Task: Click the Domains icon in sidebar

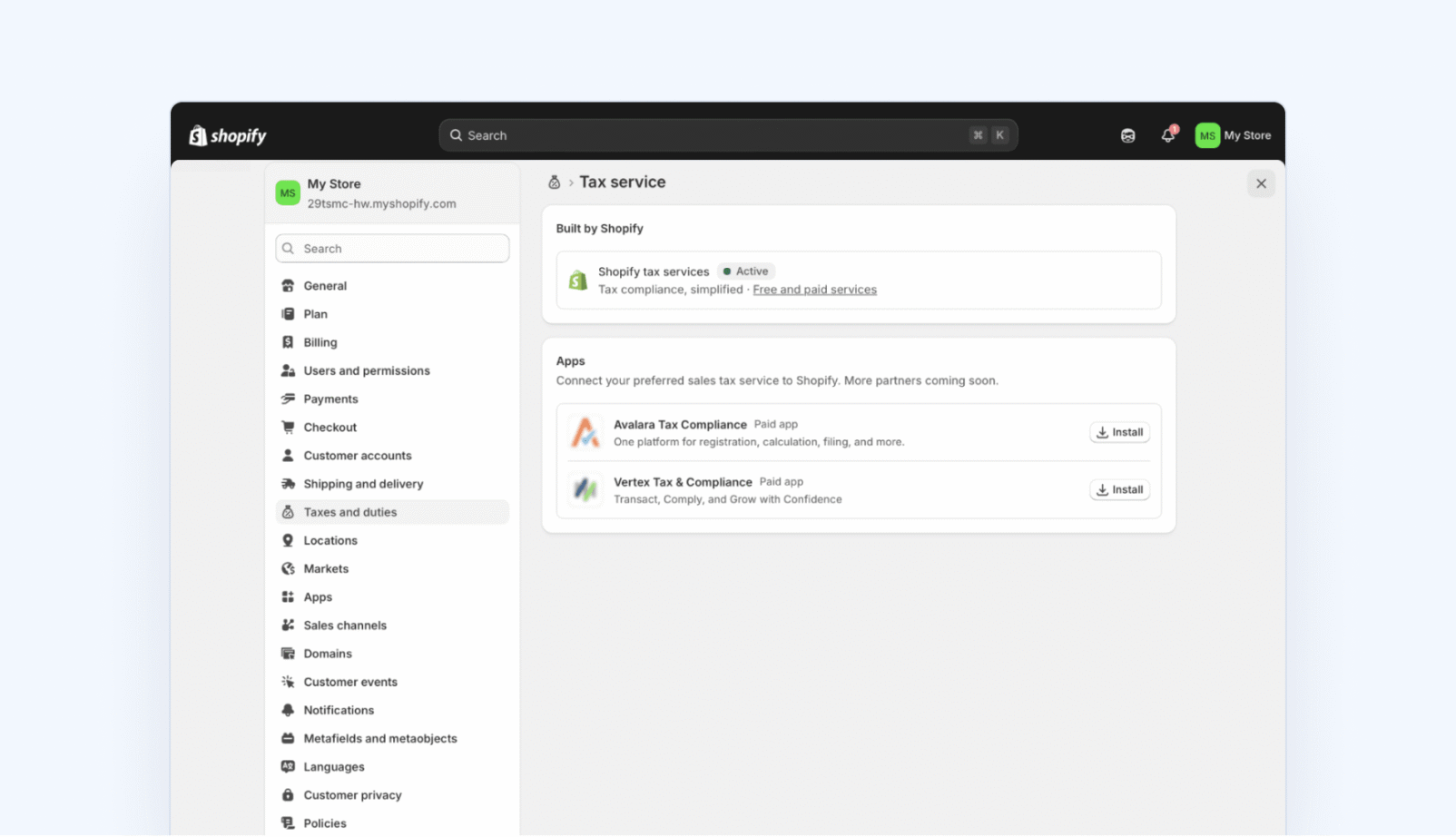Action: click(288, 654)
